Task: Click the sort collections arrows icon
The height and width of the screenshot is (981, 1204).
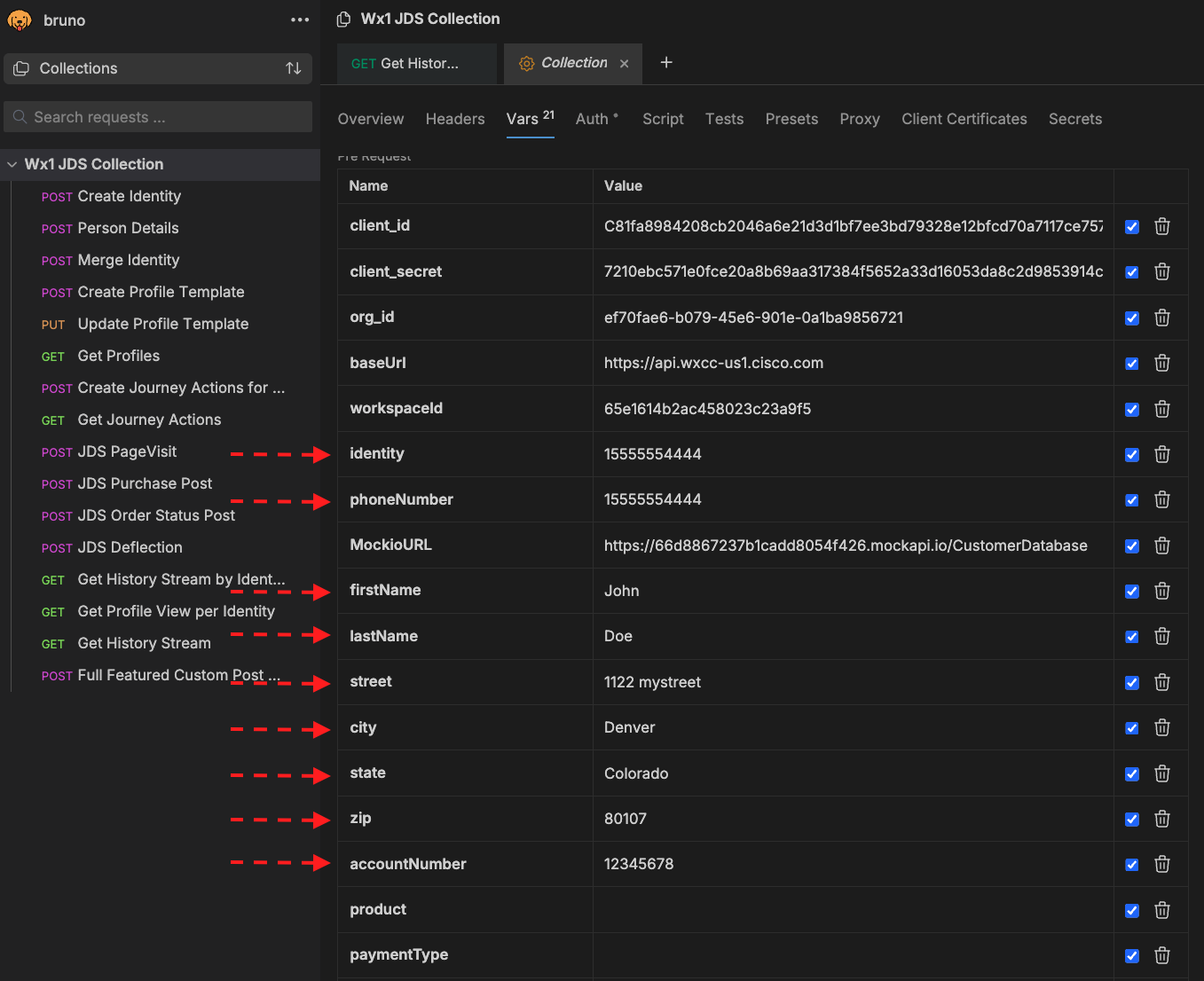Action: [x=294, y=68]
